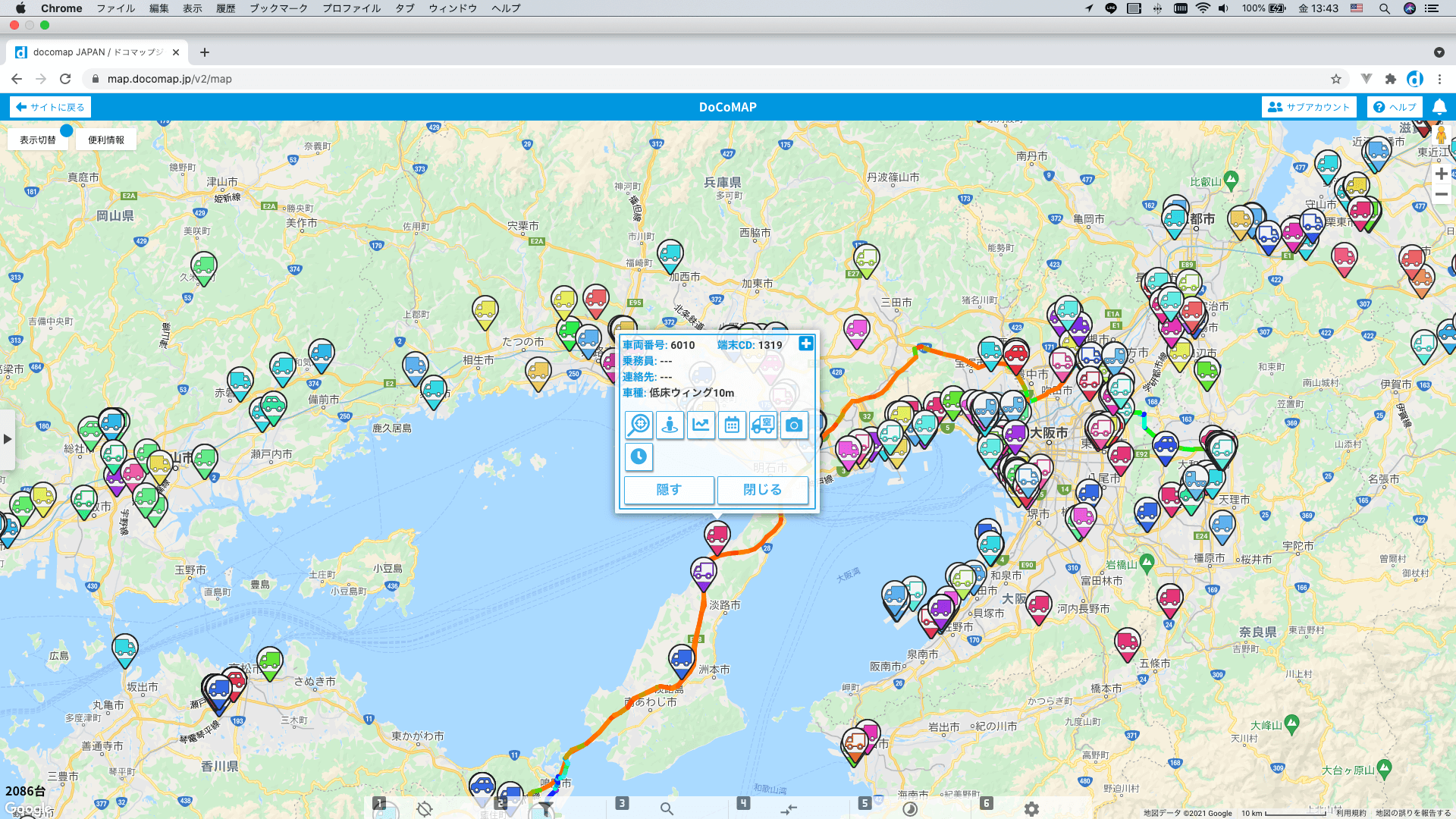Click the tracking crosshair tool in bottom bar

click(x=425, y=809)
